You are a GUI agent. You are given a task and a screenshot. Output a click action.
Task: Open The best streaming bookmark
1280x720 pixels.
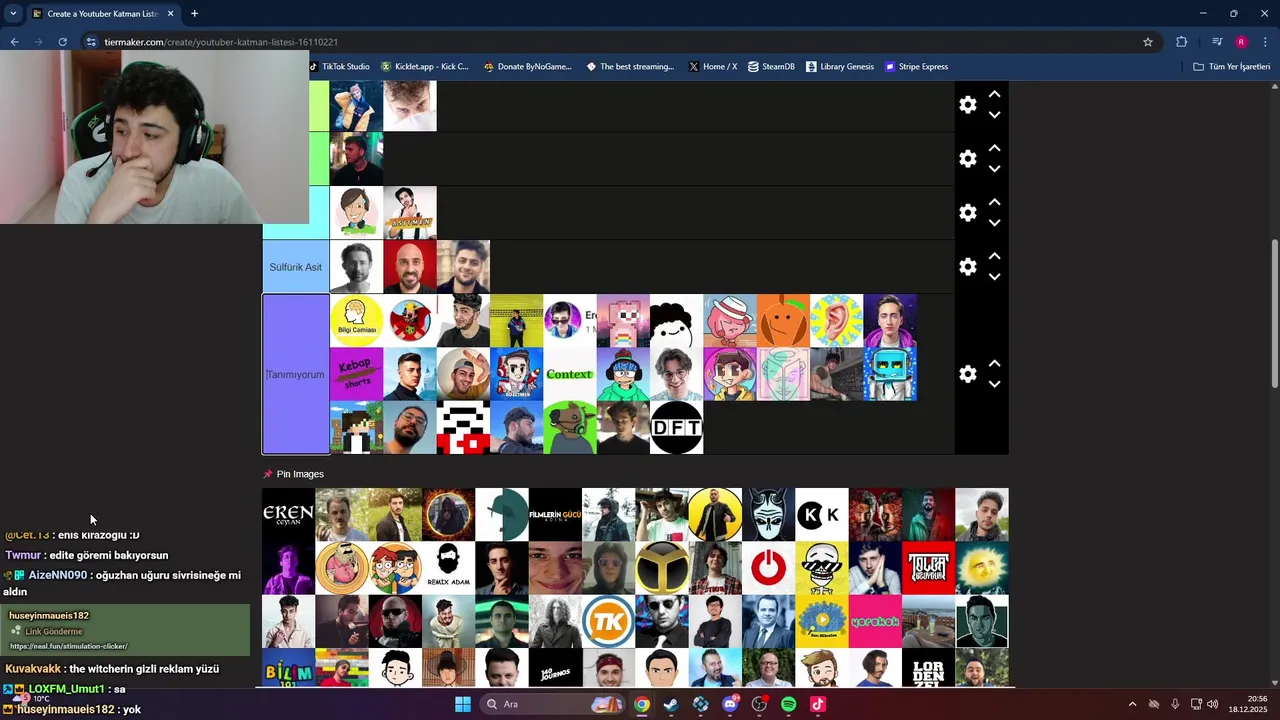pyautogui.click(x=630, y=67)
